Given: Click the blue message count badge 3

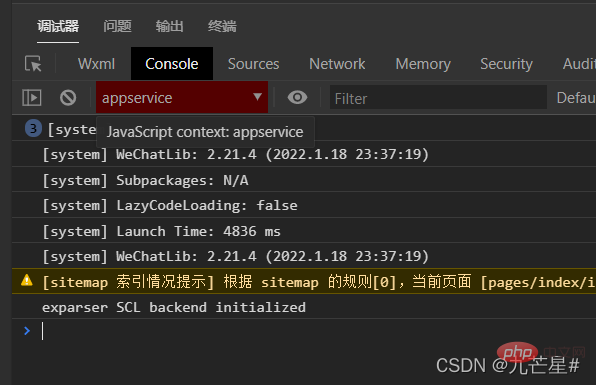Looking at the screenshot, I should click(x=33, y=128).
